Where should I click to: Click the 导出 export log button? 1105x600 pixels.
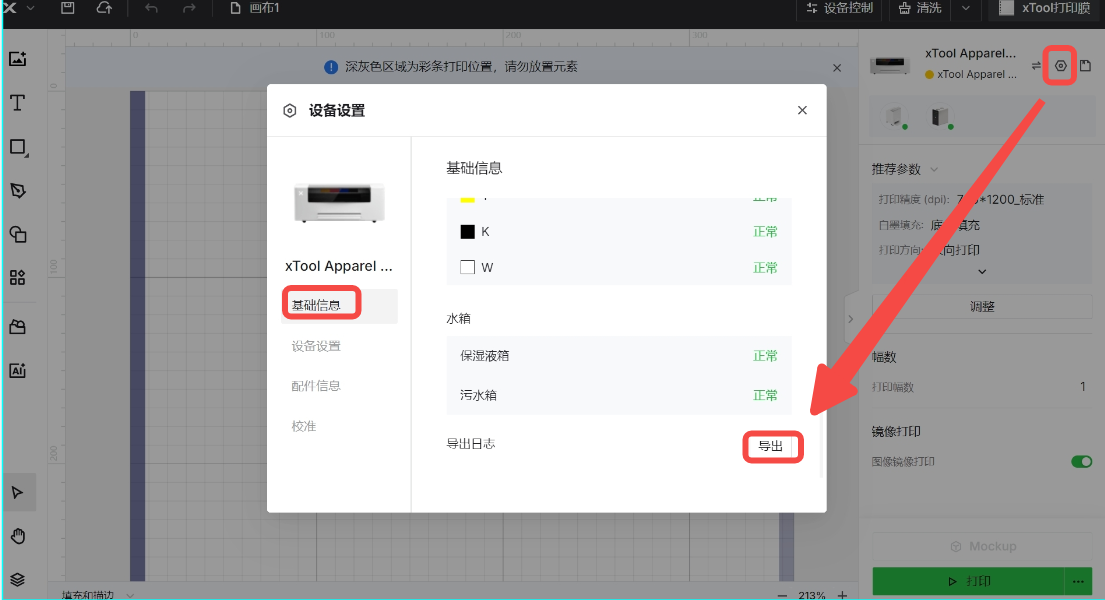pos(771,446)
